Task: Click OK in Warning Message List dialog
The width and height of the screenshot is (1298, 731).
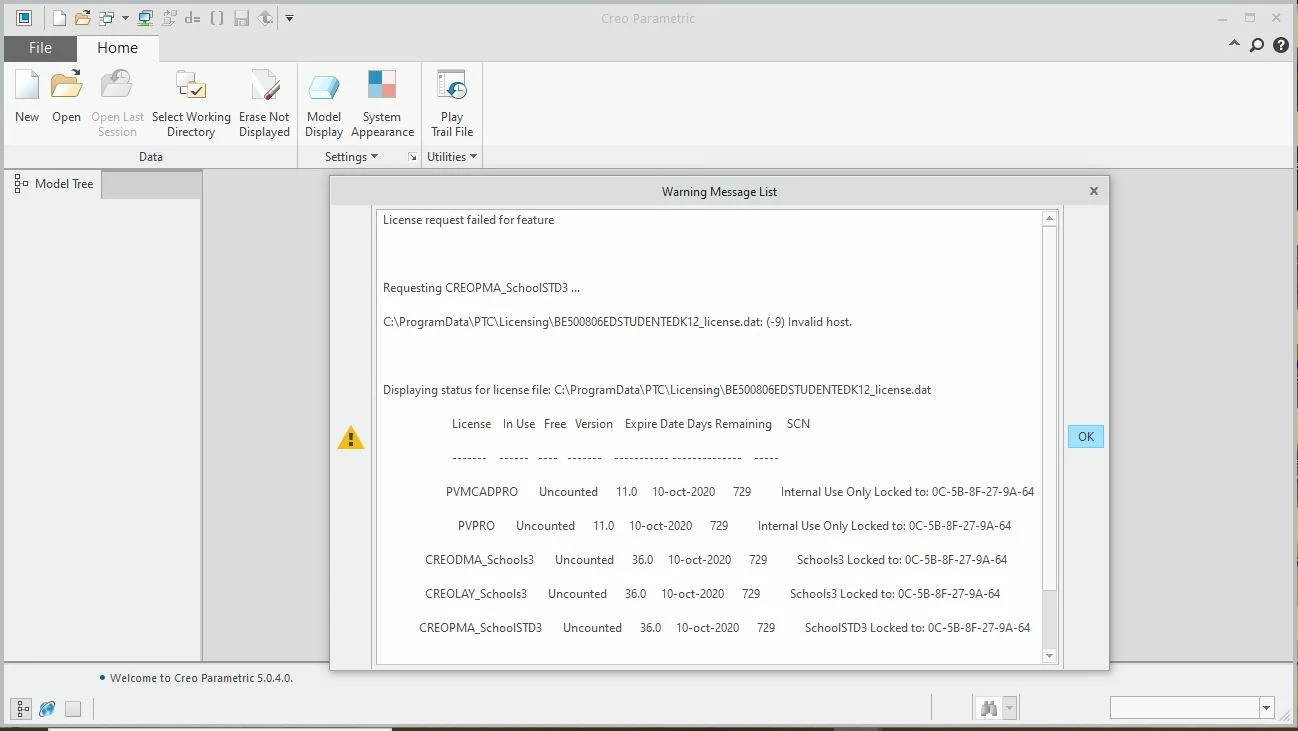Action: coord(1086,436)
